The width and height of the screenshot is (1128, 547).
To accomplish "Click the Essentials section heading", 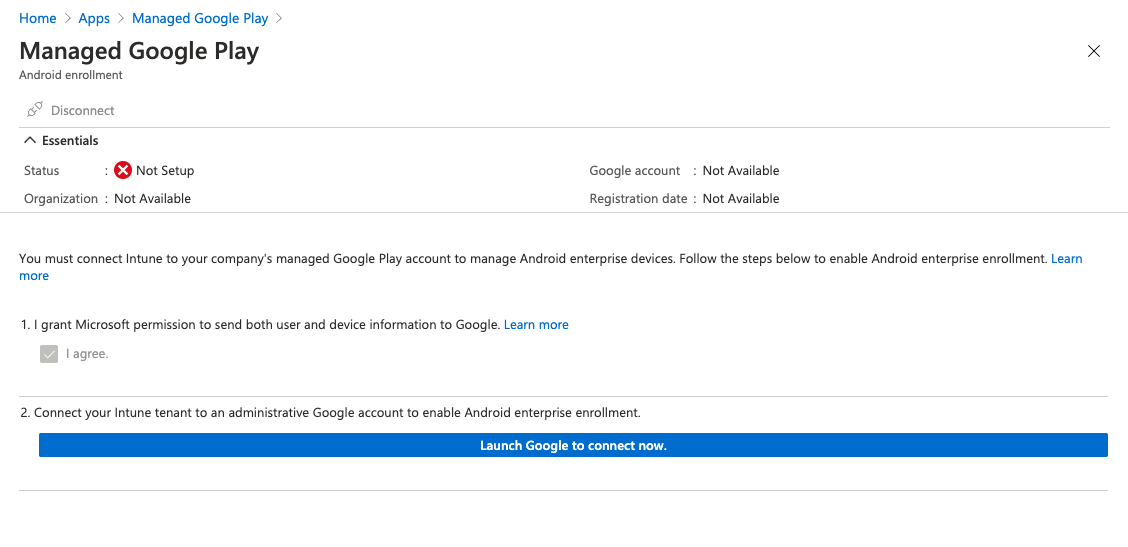I will click(x=70, y=141).
